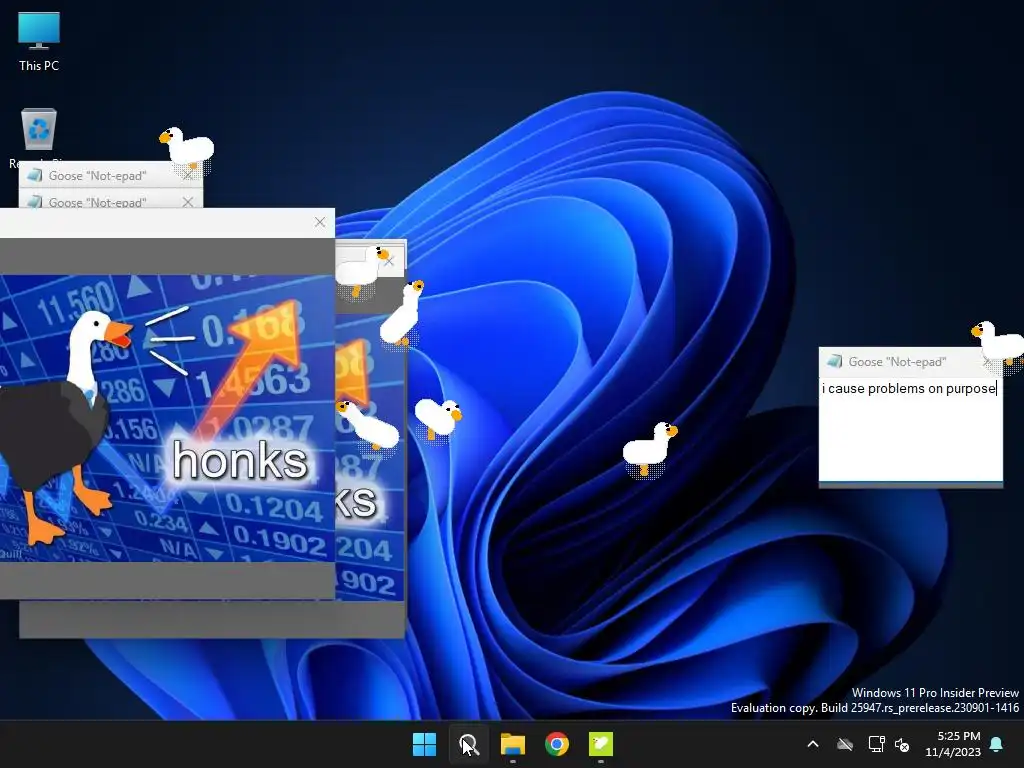
Task: Close the topmost stacked Goose Not-epad window
Action: (188, 175)
